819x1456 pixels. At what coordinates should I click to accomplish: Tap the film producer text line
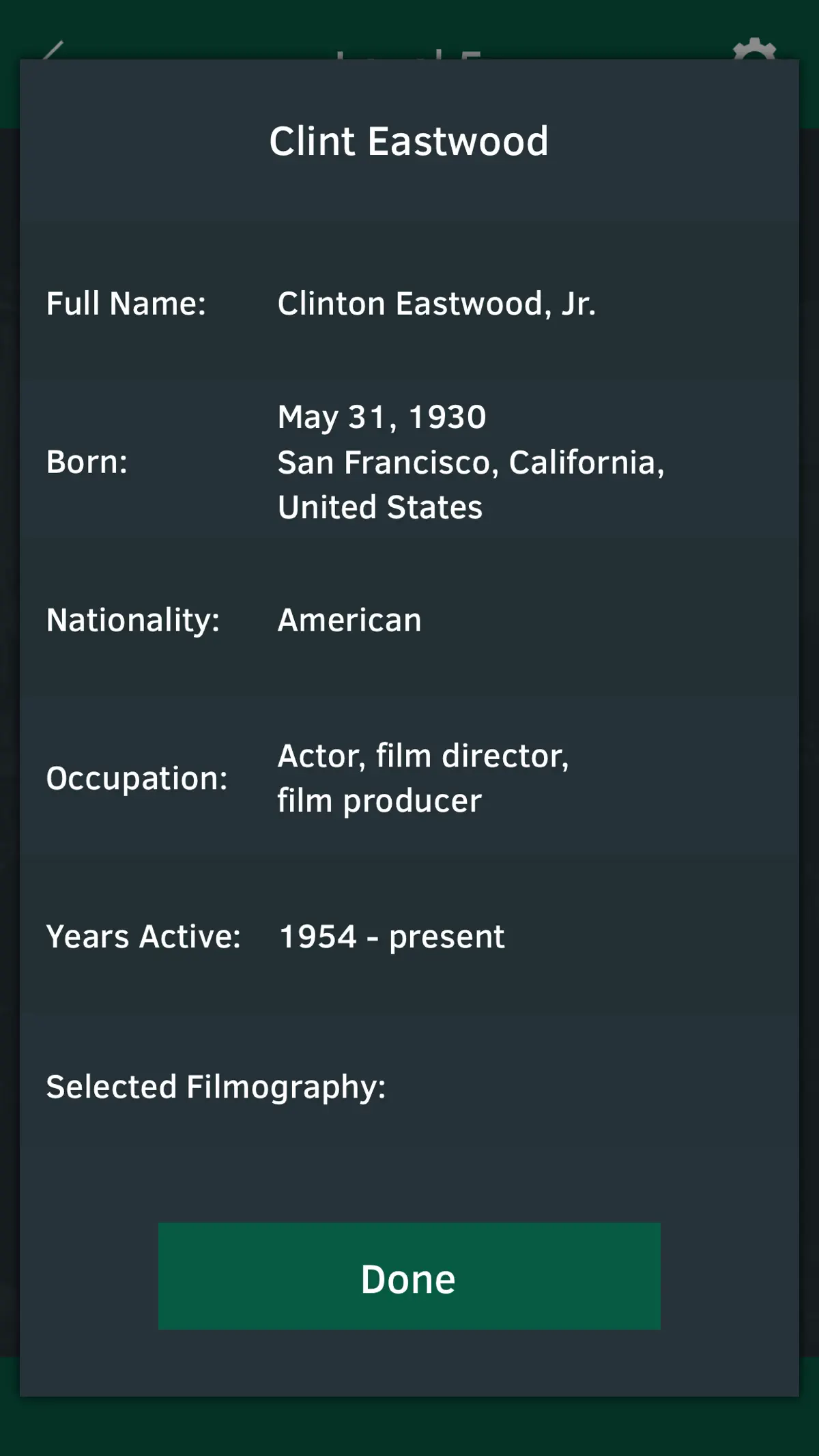379,801
